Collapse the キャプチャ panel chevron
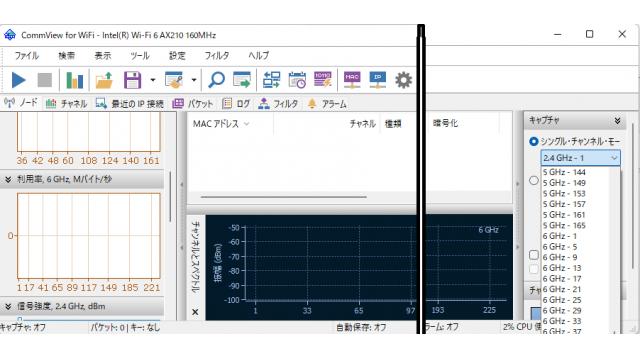The image size is (640, 360). pyautogui.click(x=617, y=120)
